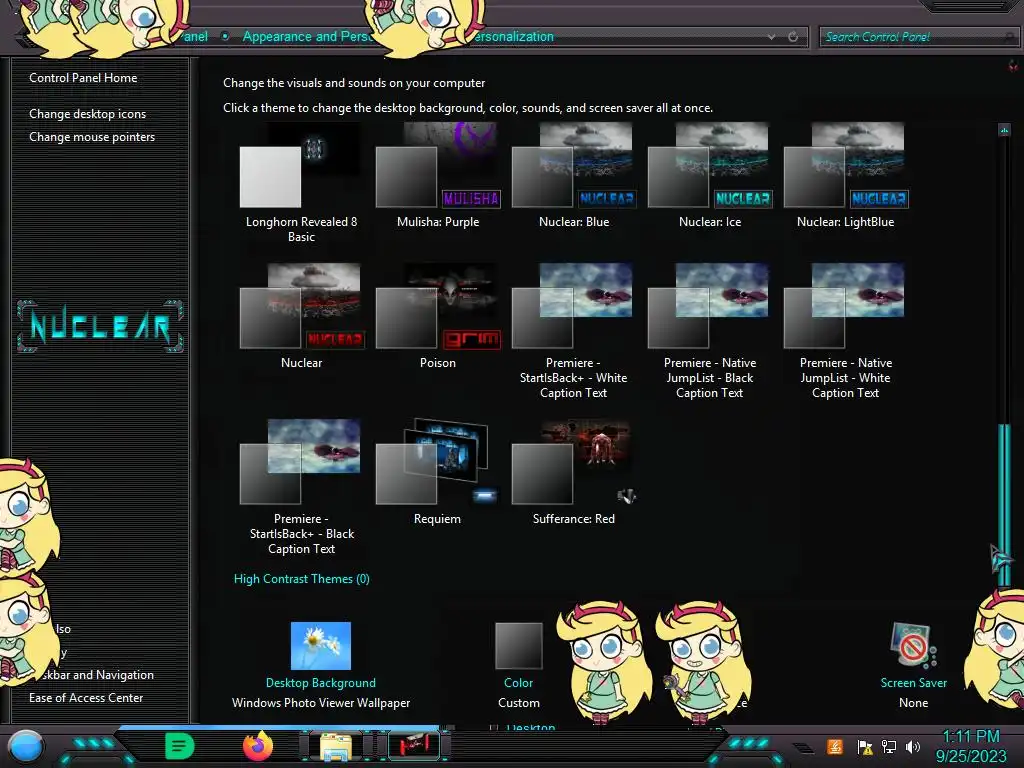Switch to the Personalization taskbar window
Image resolution: width=1024 pixels, height=768 pixels.
pos(414,746)
